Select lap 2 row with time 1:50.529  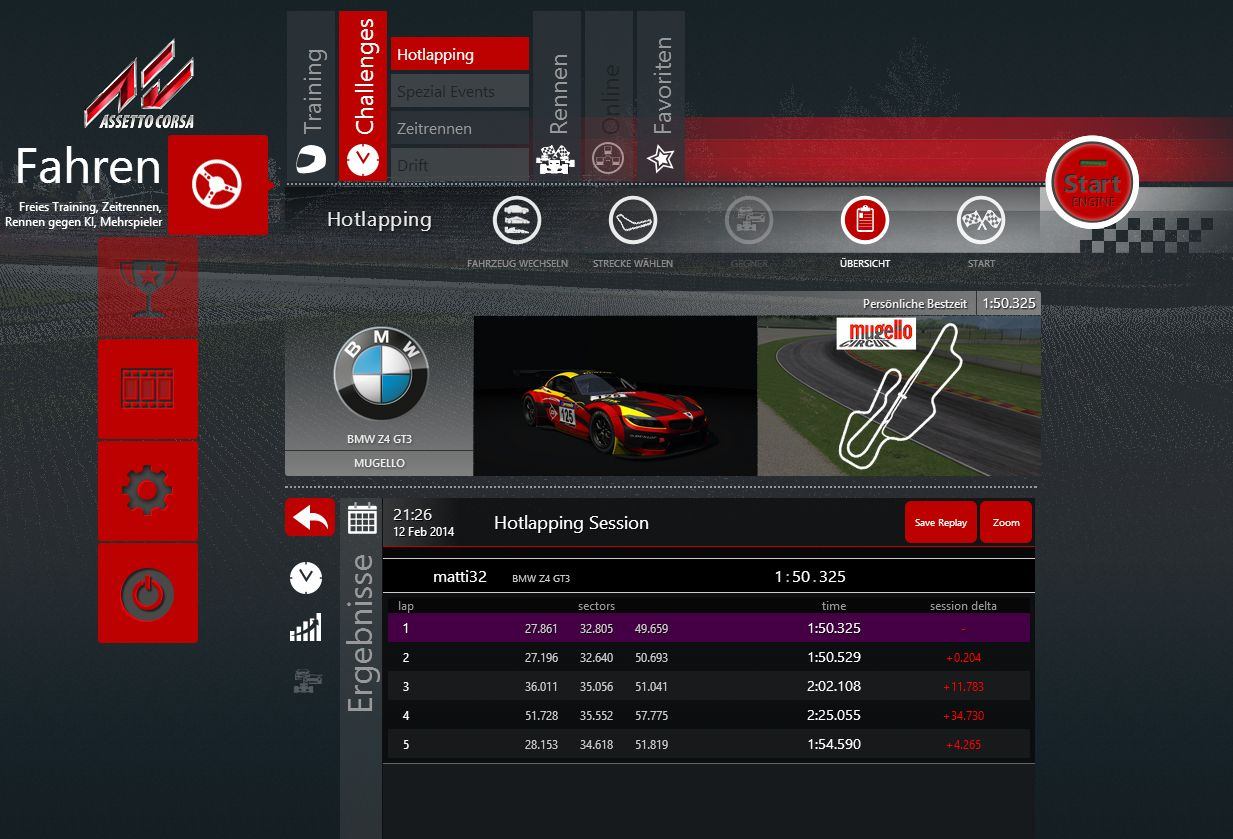708,657
